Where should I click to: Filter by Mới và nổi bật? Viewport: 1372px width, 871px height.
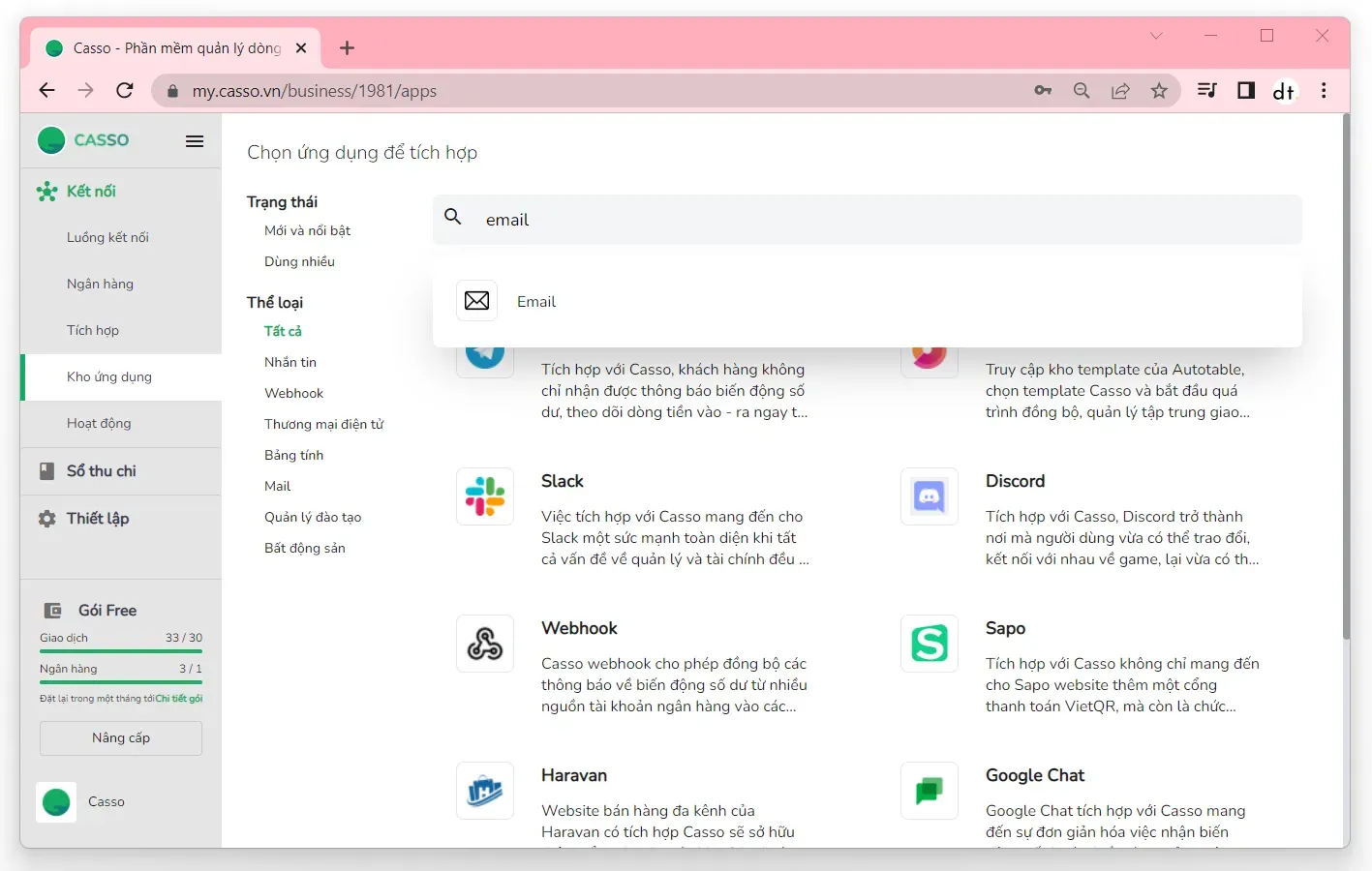pos(307,230)
